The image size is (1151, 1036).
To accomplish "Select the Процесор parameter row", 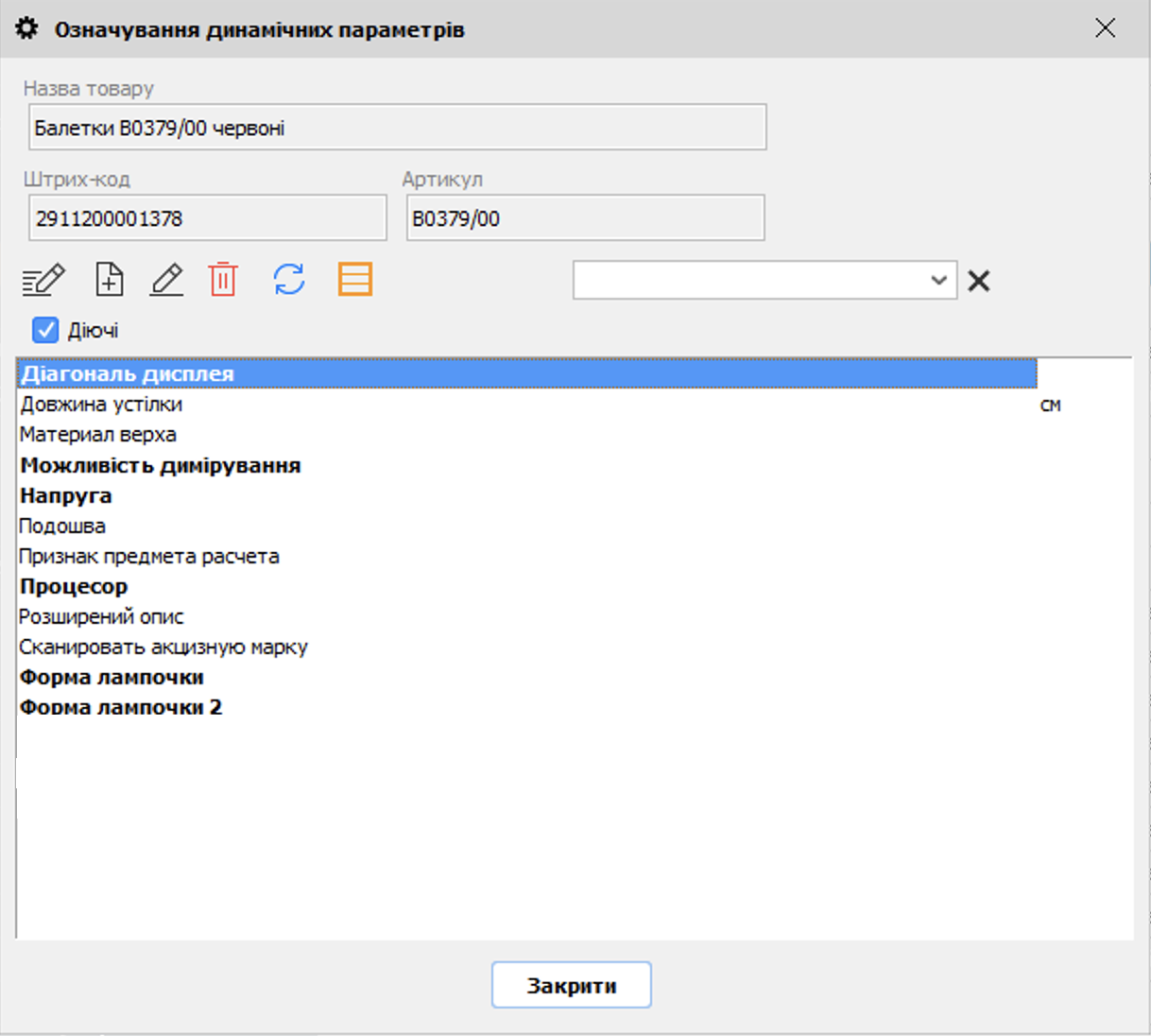I will [74, 587].
